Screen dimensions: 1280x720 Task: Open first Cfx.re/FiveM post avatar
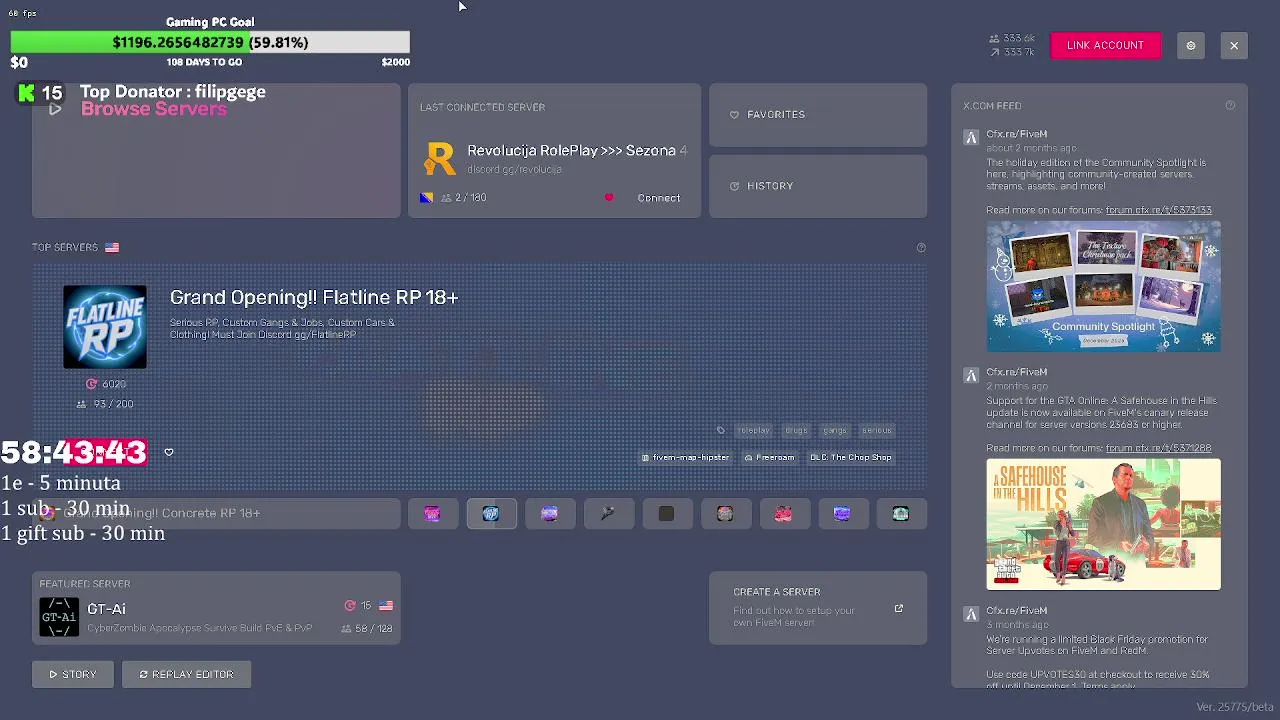(970, 138)
